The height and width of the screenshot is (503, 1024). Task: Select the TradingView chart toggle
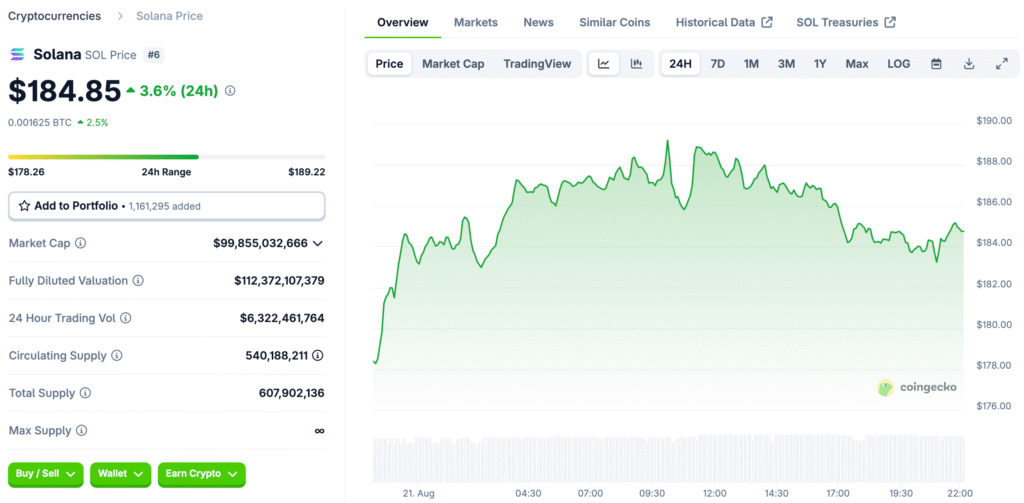537,64
